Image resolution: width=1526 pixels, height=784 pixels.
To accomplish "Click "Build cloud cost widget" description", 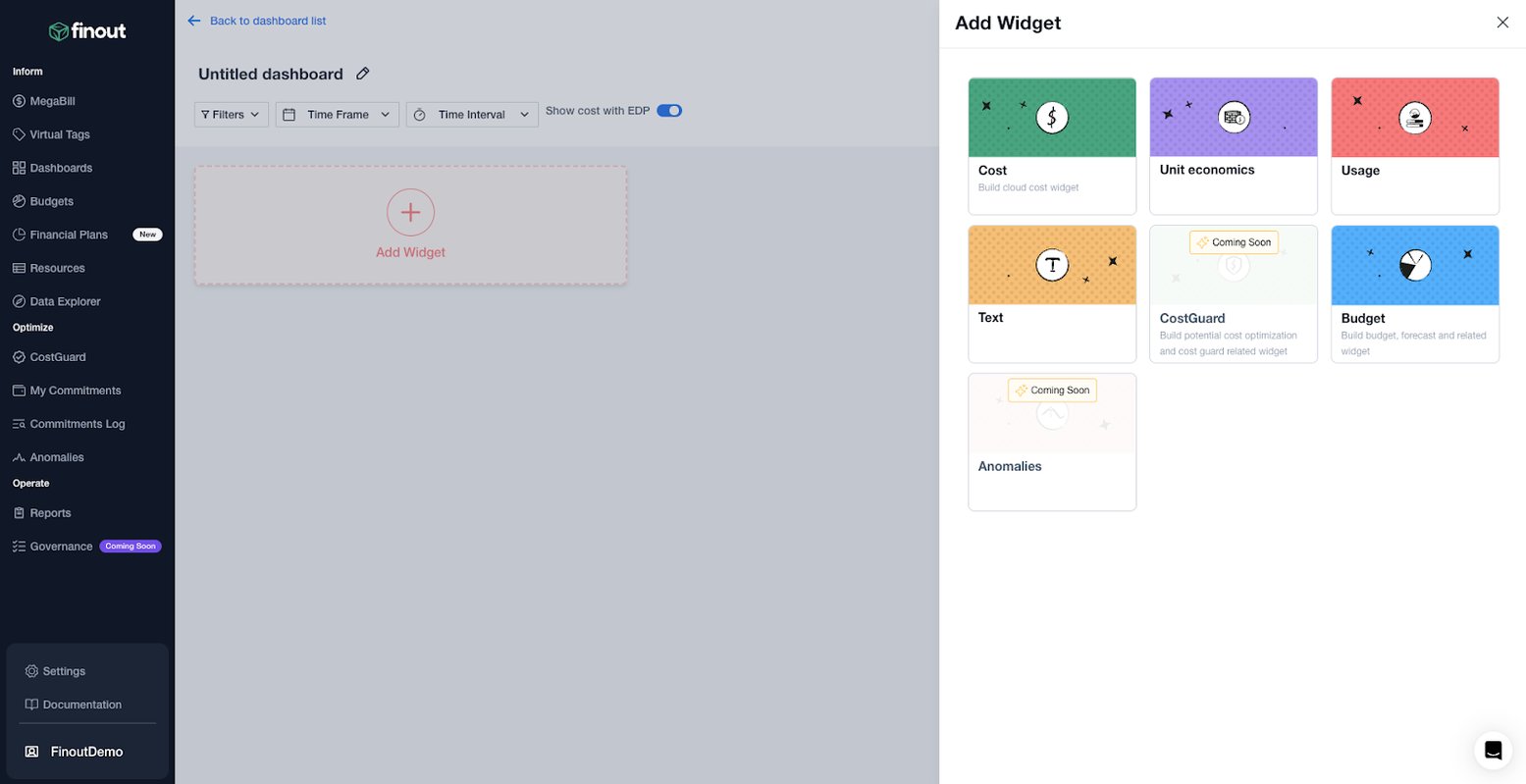I will [1028, 187].
